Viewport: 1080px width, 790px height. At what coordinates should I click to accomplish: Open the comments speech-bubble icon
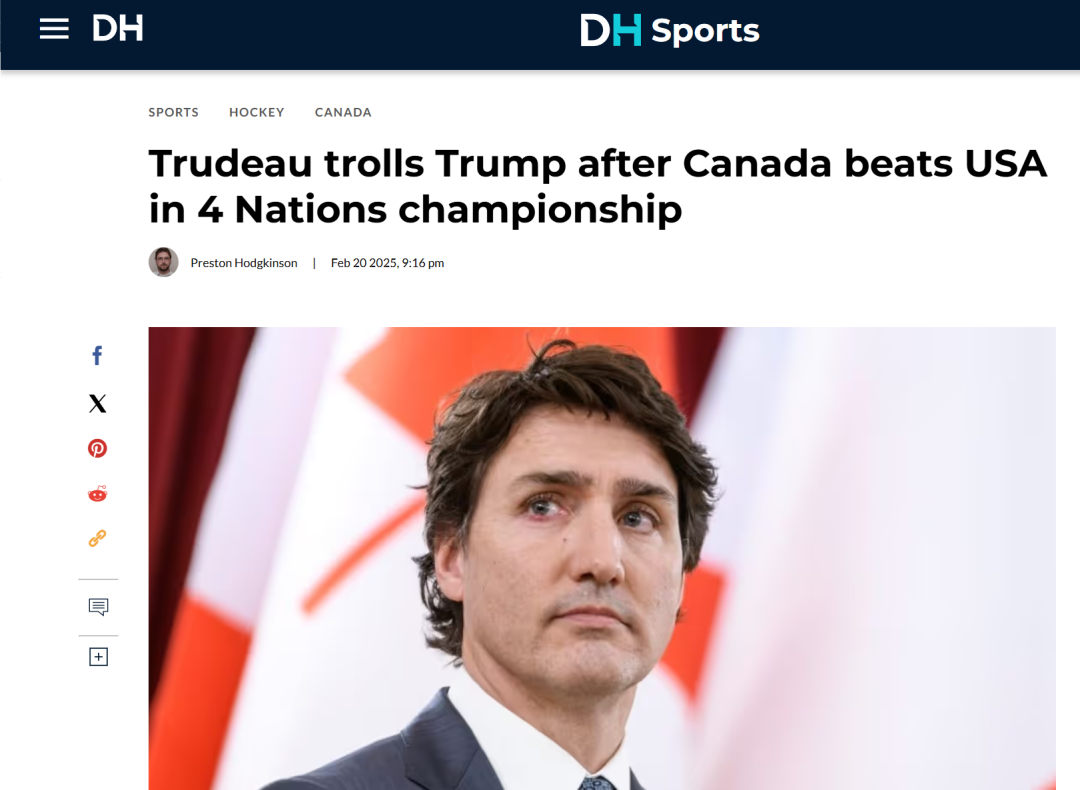tap(98, 607)
